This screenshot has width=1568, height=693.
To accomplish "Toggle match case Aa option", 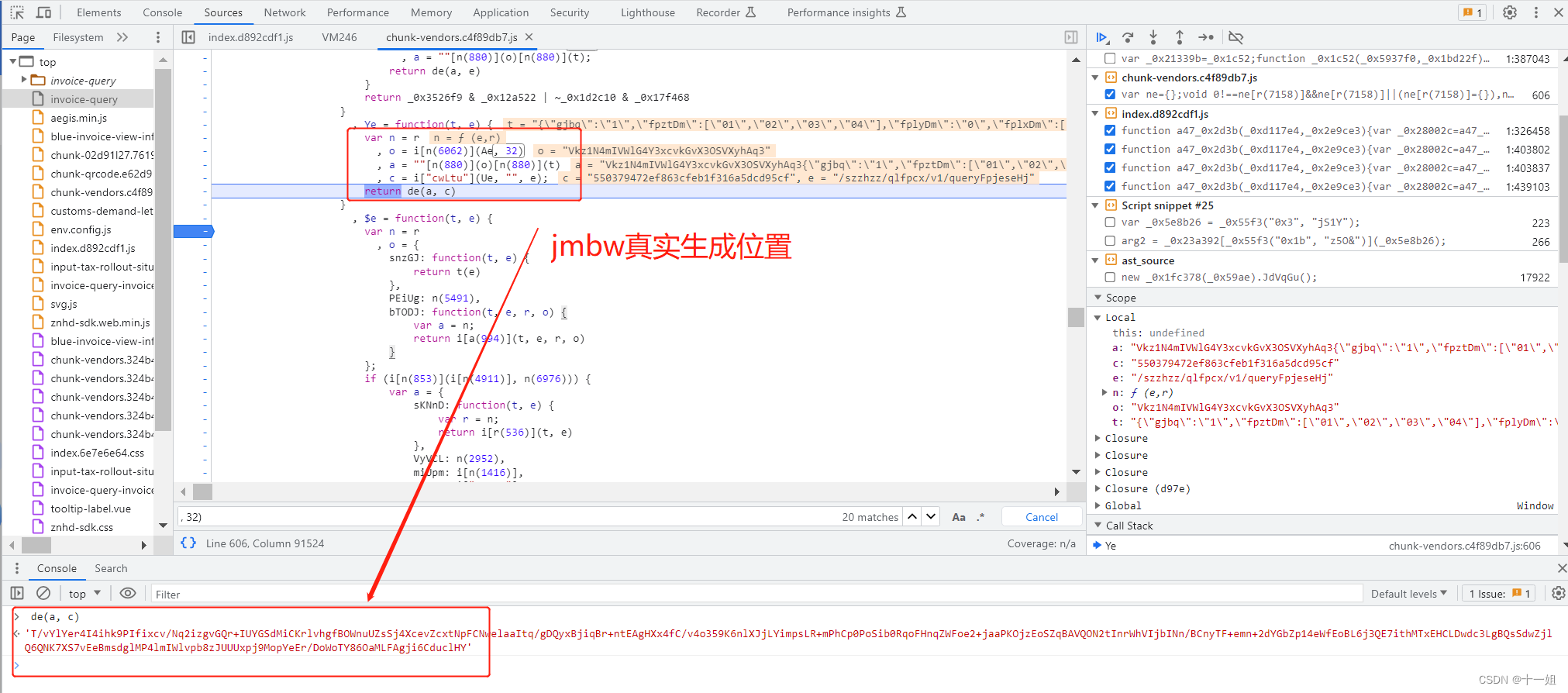I will [x=959, y=517].
